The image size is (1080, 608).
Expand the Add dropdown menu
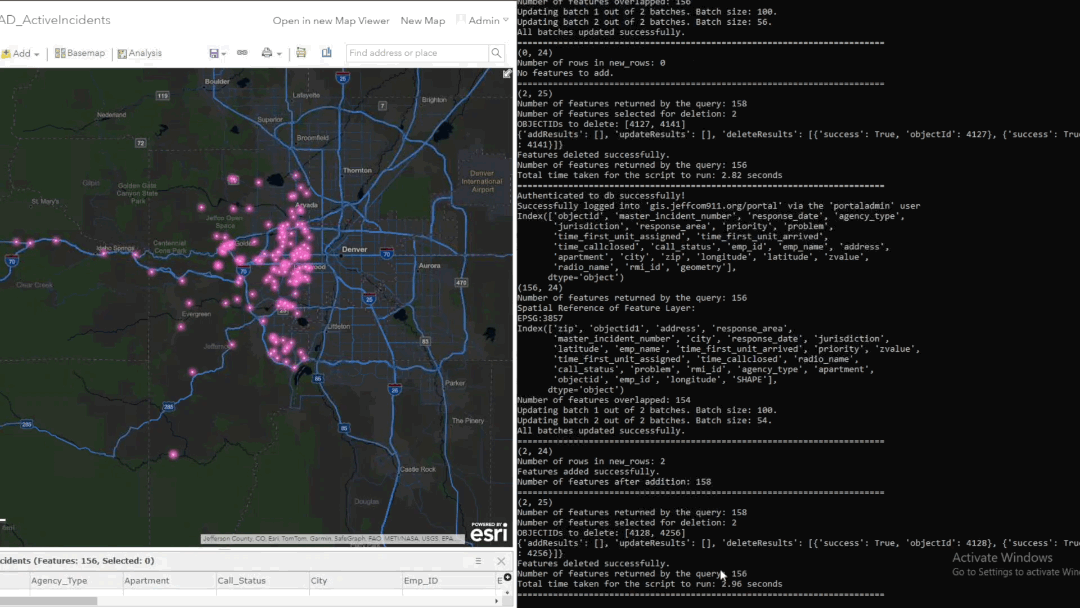[x=21, y=54]
